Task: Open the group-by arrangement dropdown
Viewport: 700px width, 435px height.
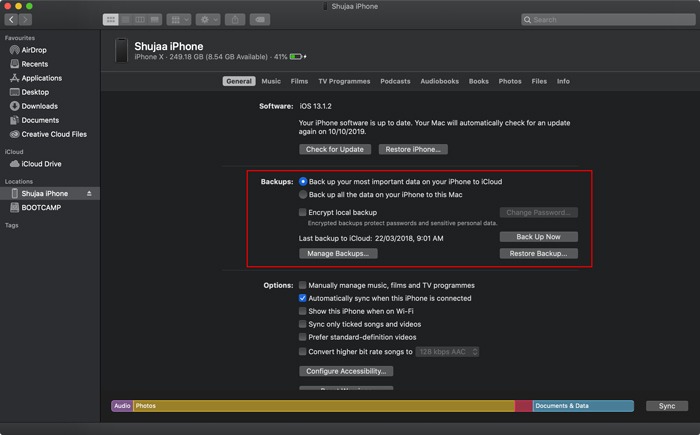Action: click(179, 19)
